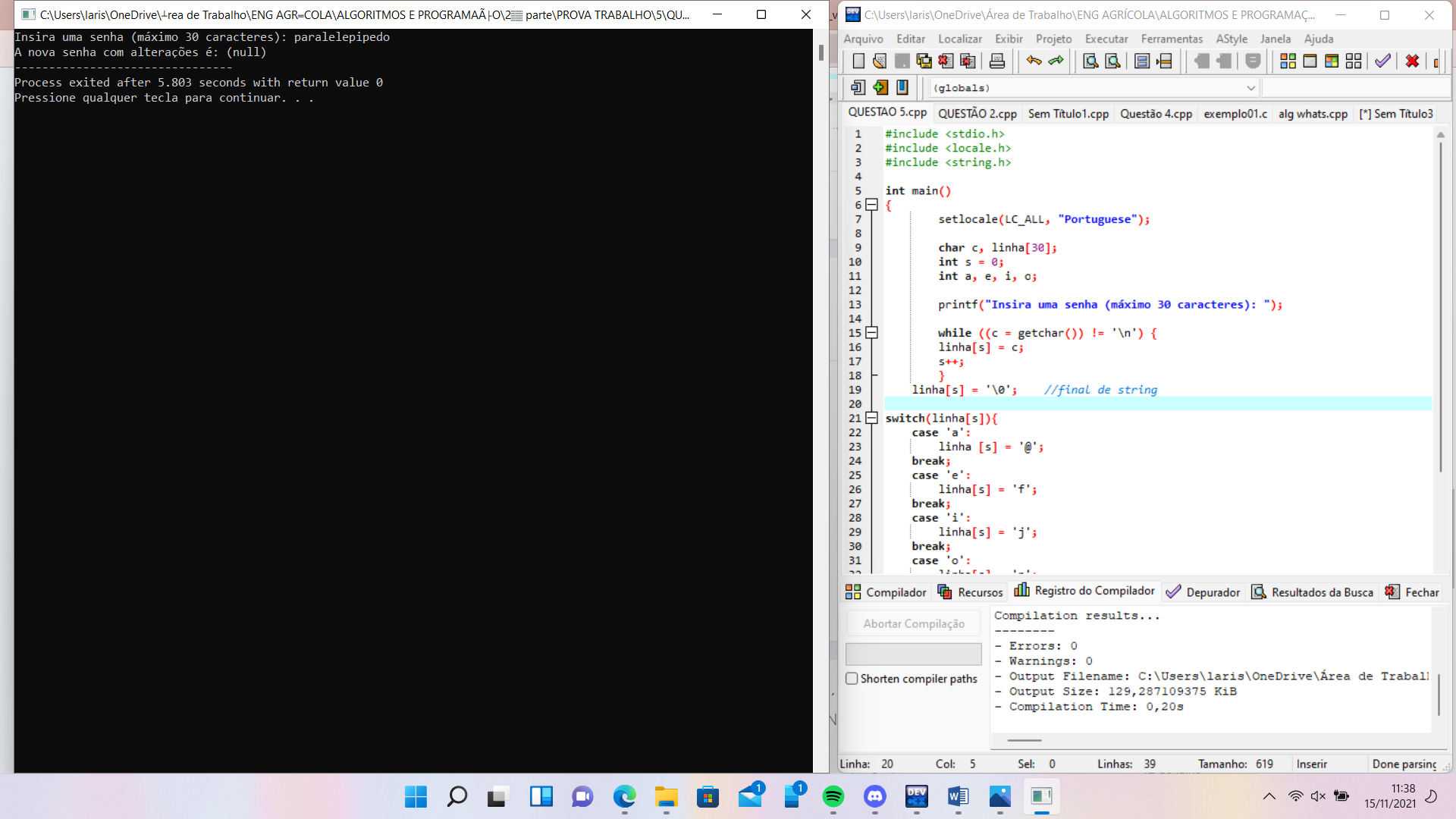Image resolution: width=1456 pixels, height=819 pixels.
Task: Switch to the Questão 4.cpp tab
Action: click(1156, 114)
